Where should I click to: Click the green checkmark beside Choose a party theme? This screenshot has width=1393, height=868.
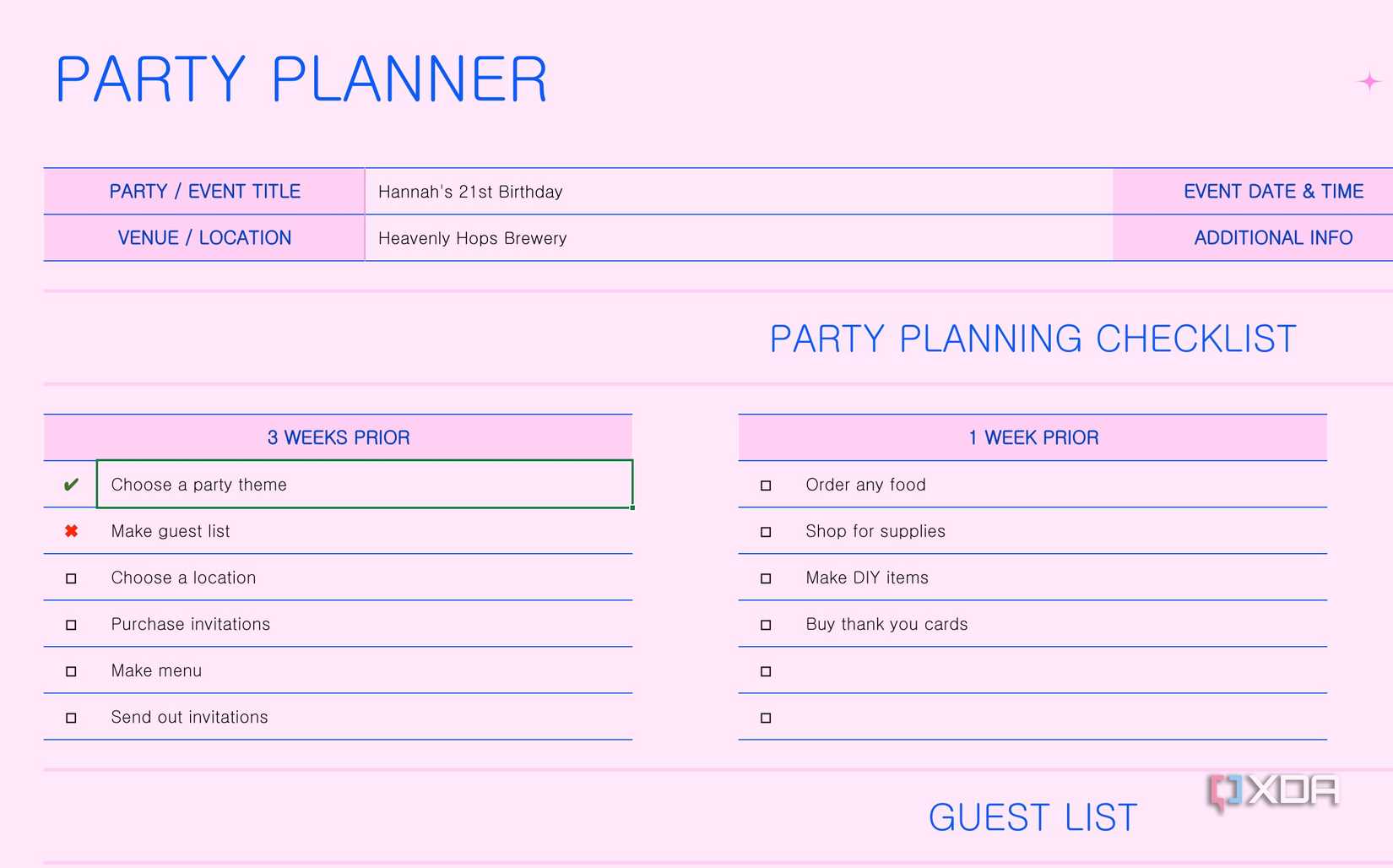pyautogui.click(x=71, y=485)
